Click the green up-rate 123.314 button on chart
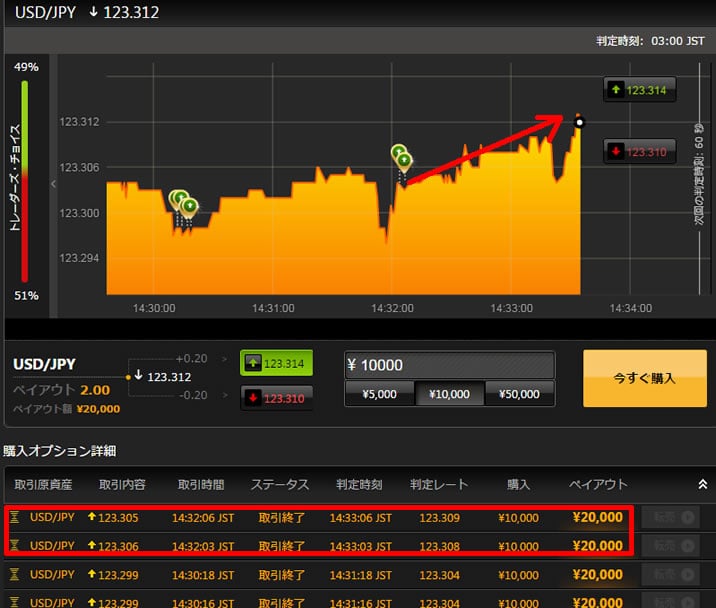 coord(639,90)
